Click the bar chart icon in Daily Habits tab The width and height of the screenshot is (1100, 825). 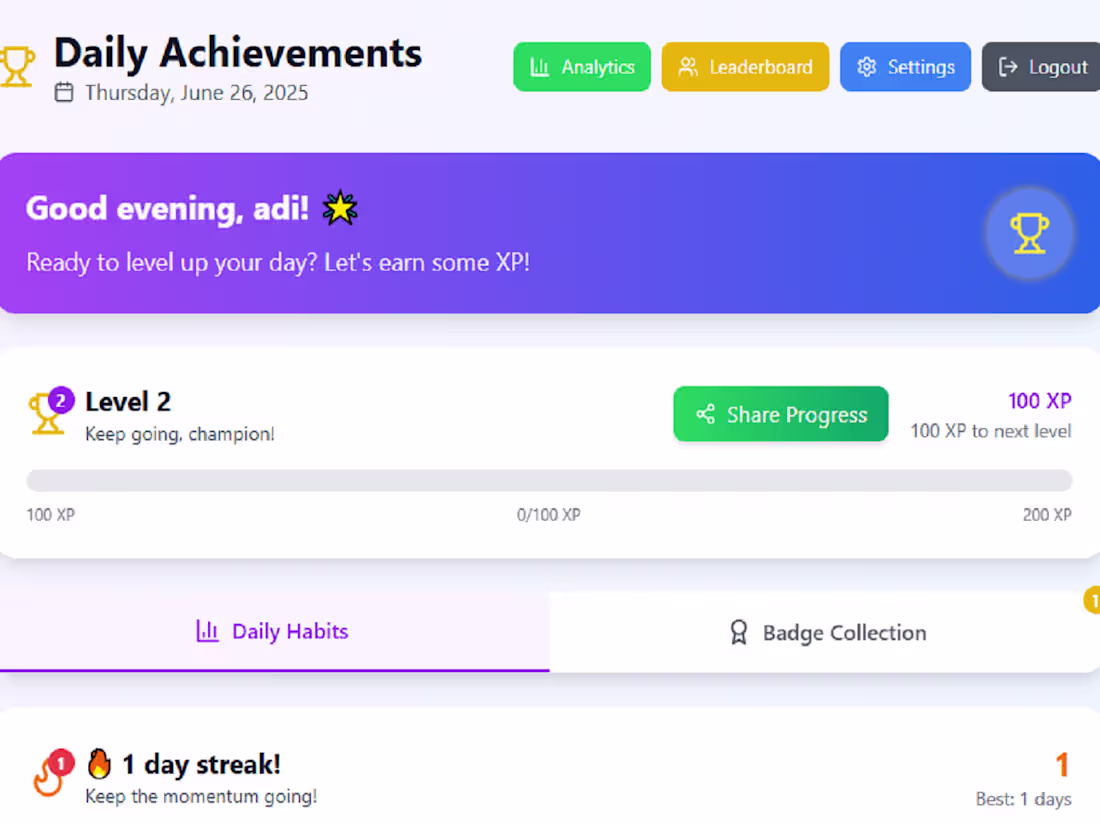(207, 631)
